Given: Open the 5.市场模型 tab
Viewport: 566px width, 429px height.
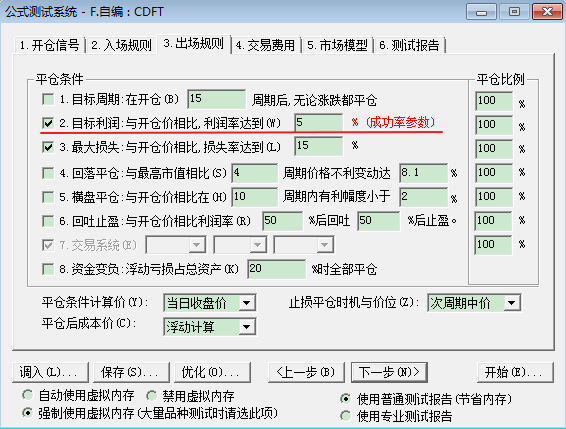Looking at the screenshot, I should (x=338, y=46).
